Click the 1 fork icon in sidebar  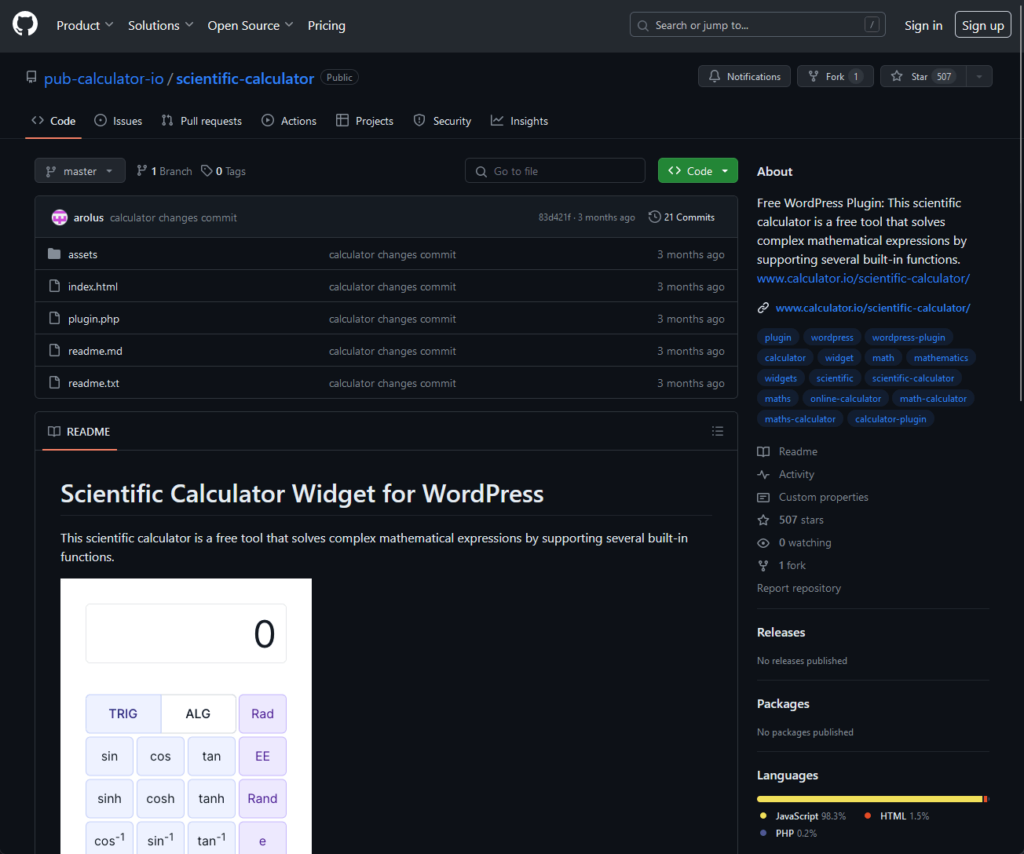pos(763,565)
